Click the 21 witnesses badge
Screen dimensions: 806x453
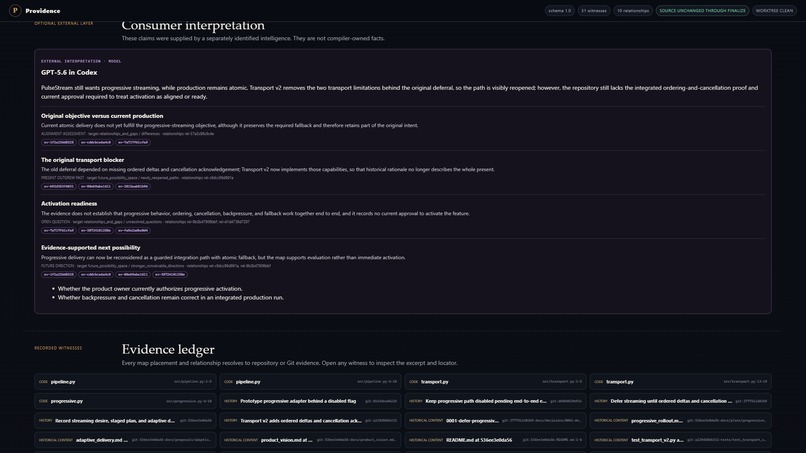tap(594, 10)
